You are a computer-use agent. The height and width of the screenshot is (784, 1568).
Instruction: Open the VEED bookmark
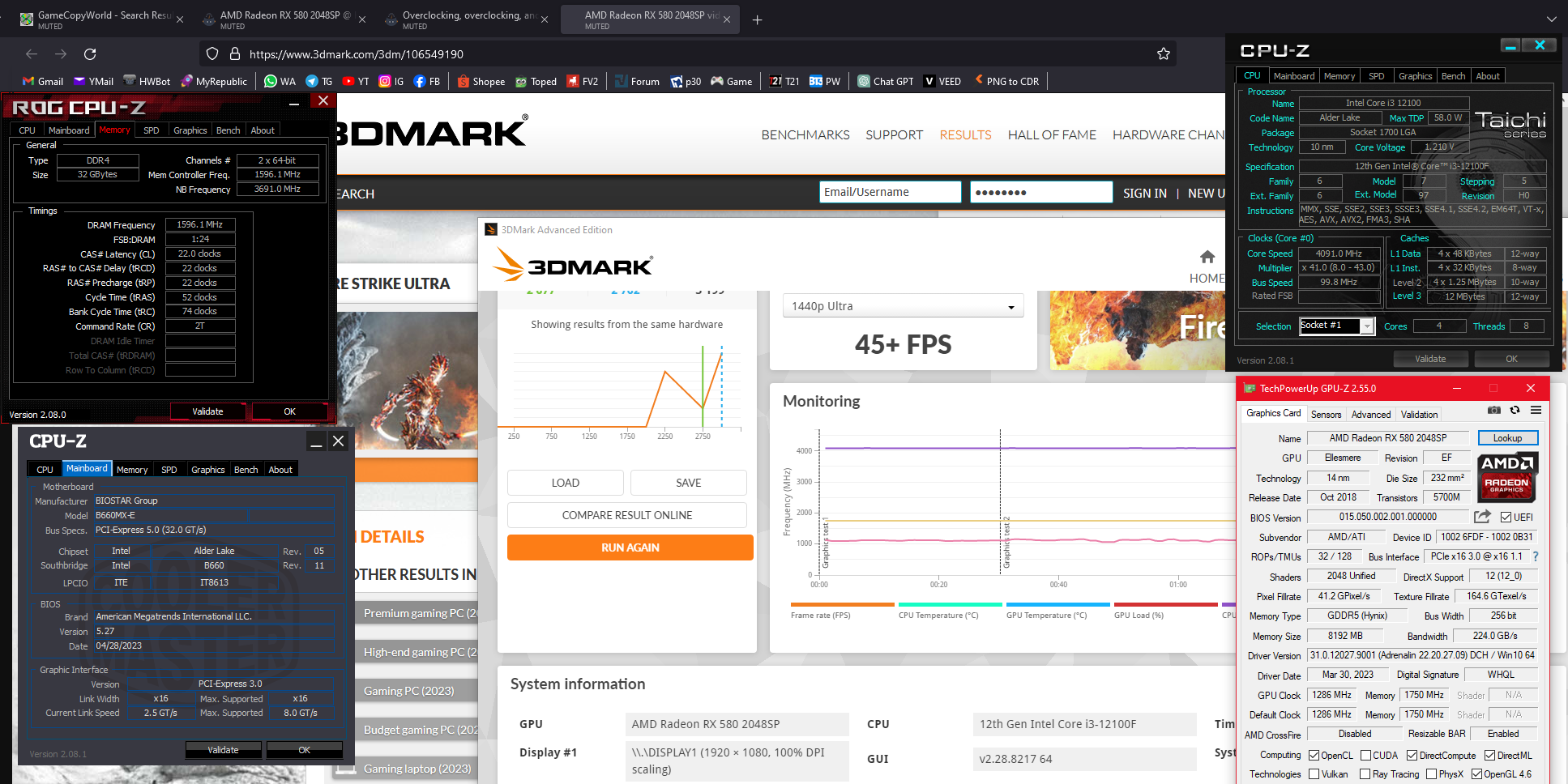click(x=942, y=81)
